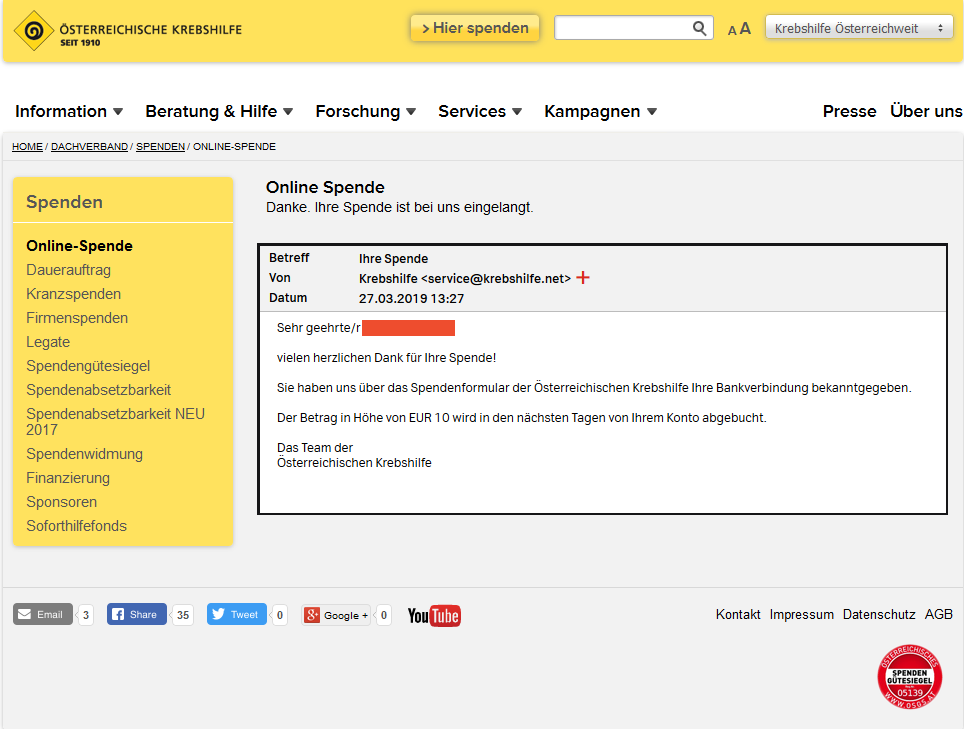Share the page via Email button
The height and width of the screenshot is (729, 964).
[43, 614]
